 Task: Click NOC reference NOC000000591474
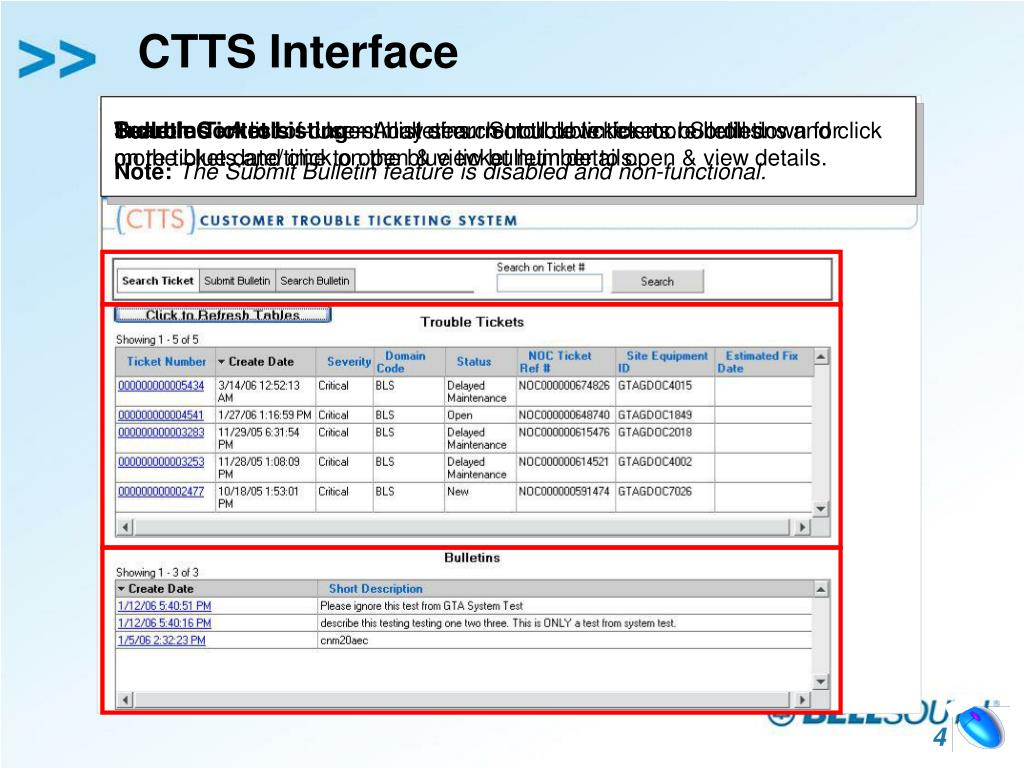(564, 491)
